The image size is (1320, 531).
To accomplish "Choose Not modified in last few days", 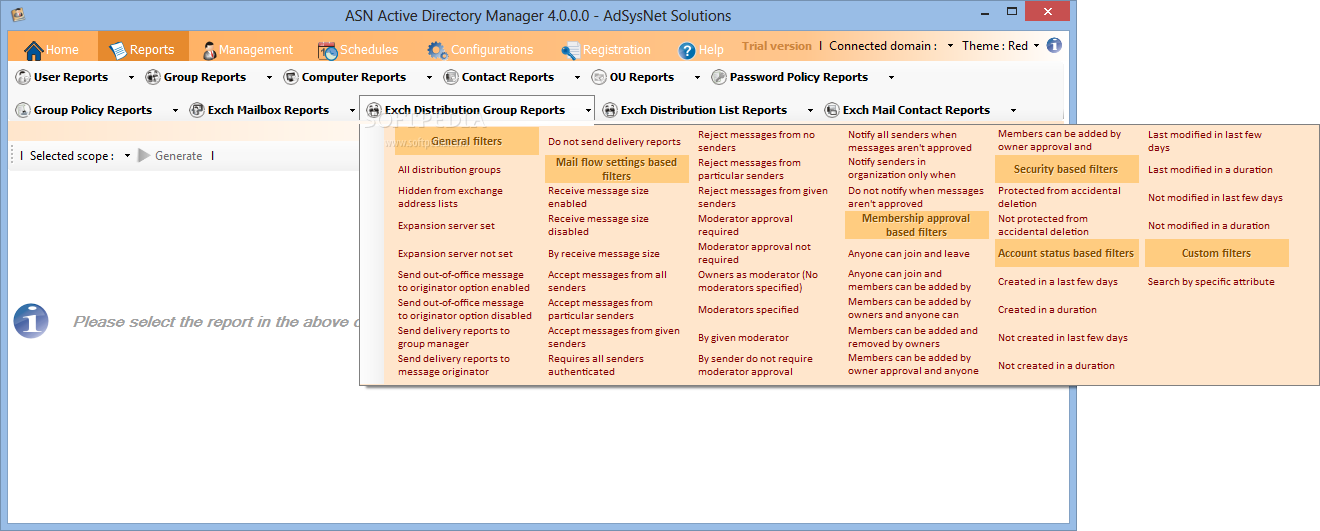I will [x=1215, y=198].
